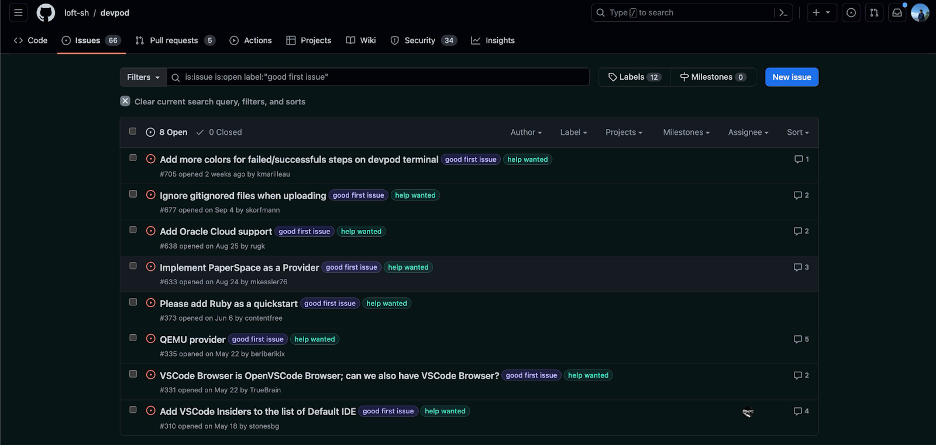Expand the Projects filter dropdown

click(624, 132)
